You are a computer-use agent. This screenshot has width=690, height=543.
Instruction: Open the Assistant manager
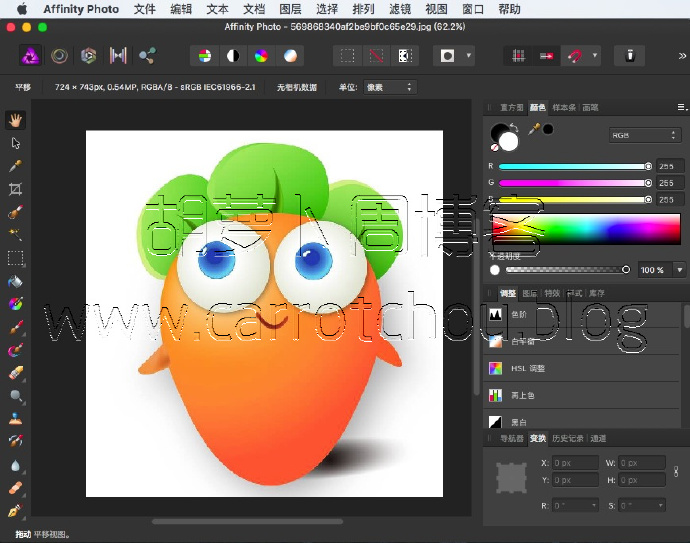[630, 56]
